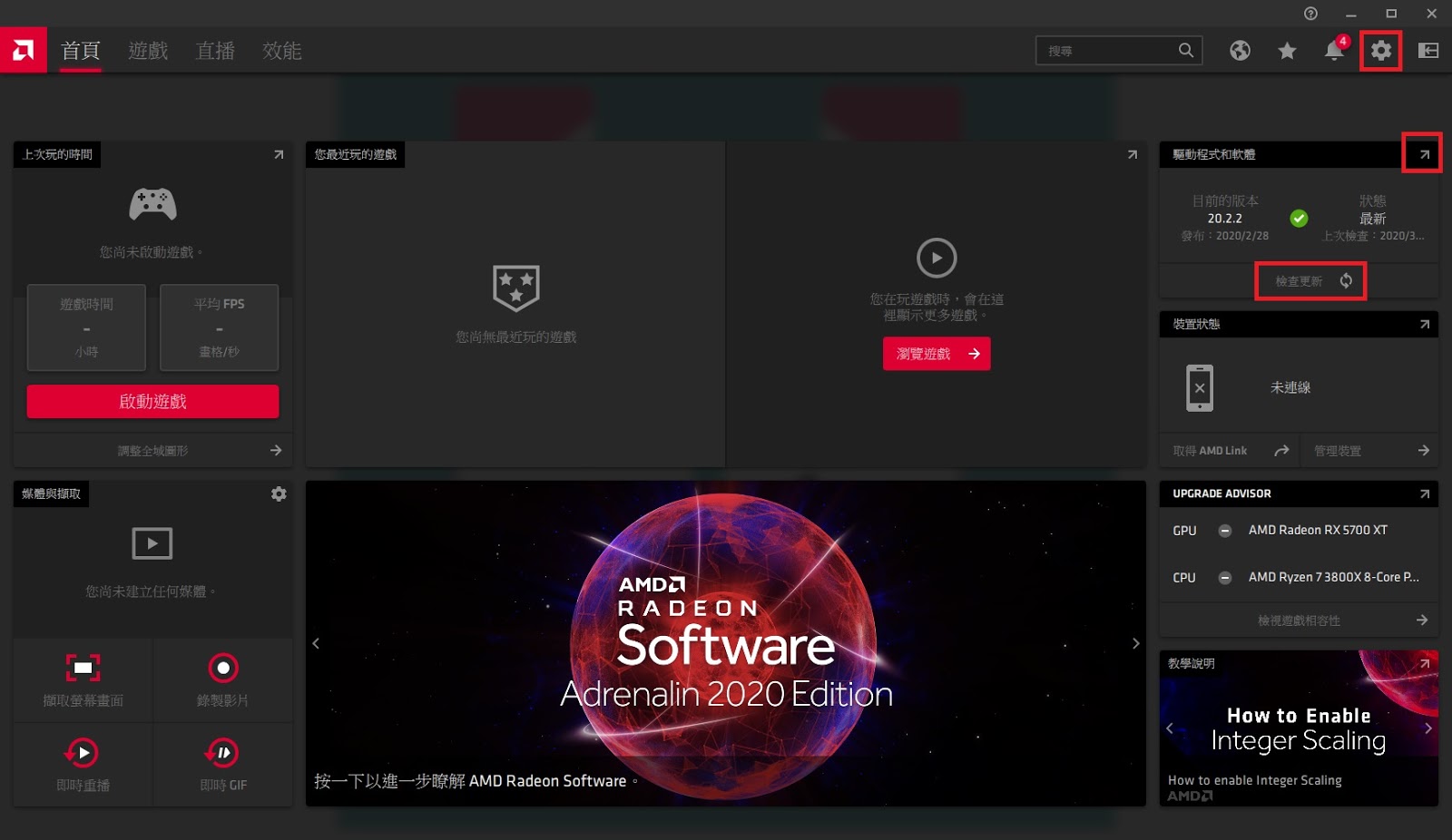
Task: Click the red 啟動遊戲 button
Action: tap(152, 401)
